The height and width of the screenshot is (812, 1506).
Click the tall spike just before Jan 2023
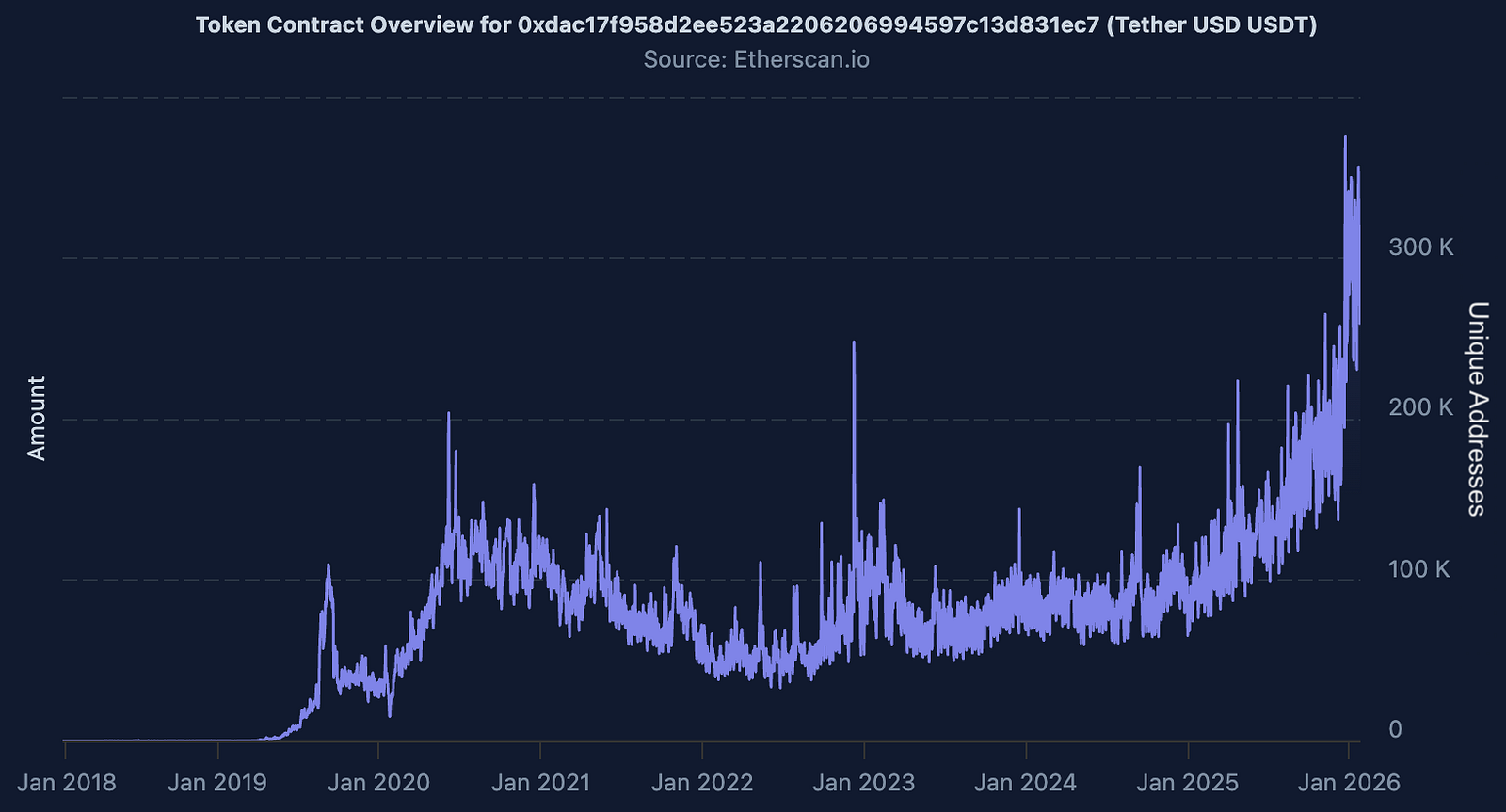pyautogui.click(x=854, y=344)
